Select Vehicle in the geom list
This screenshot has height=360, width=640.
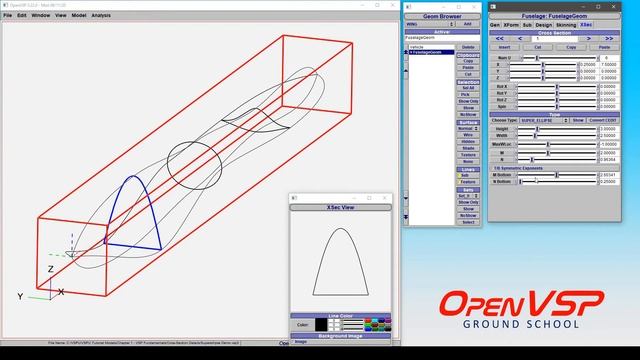[431, 47]
